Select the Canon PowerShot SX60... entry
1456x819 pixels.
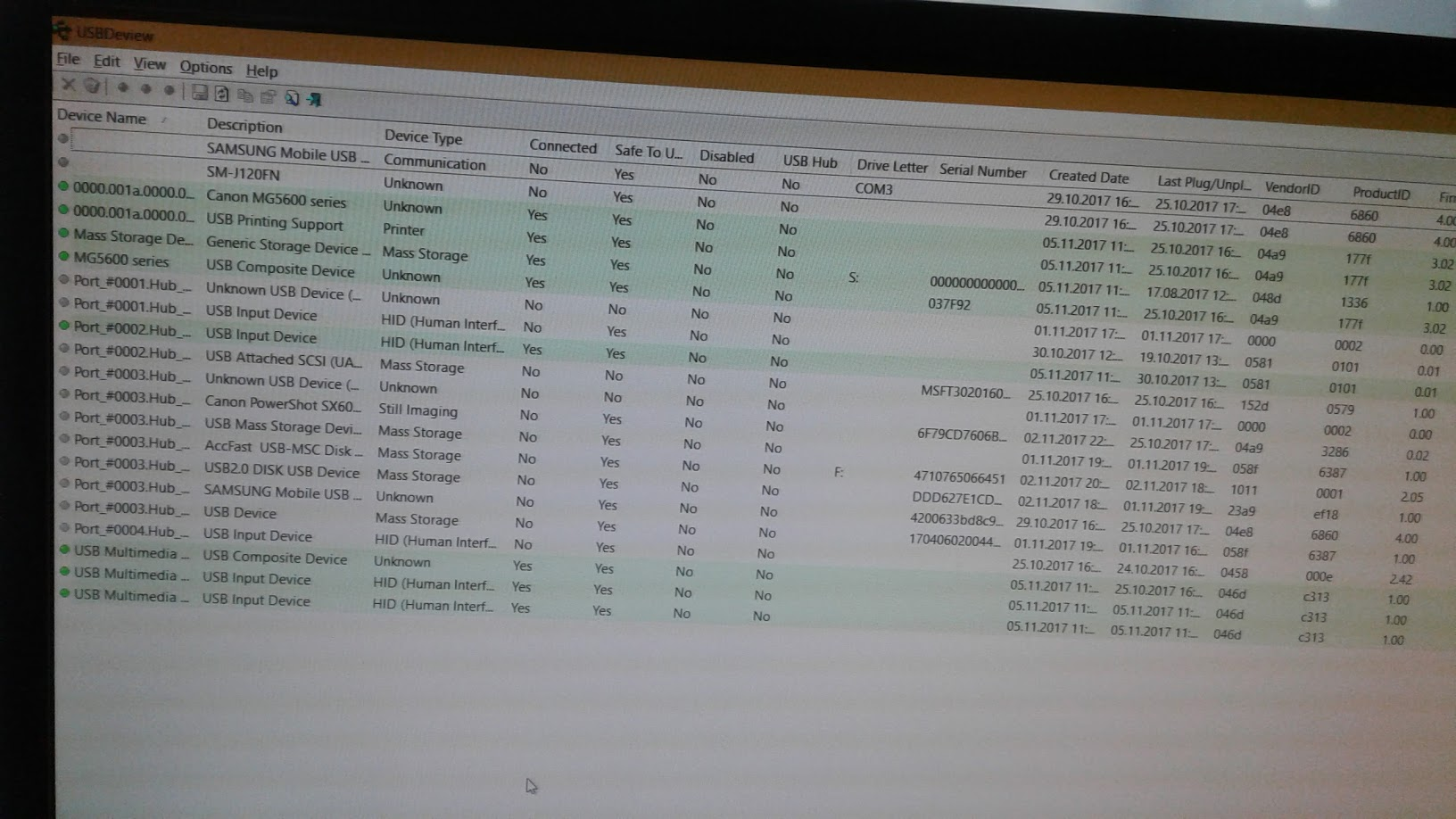click(282, 403)
